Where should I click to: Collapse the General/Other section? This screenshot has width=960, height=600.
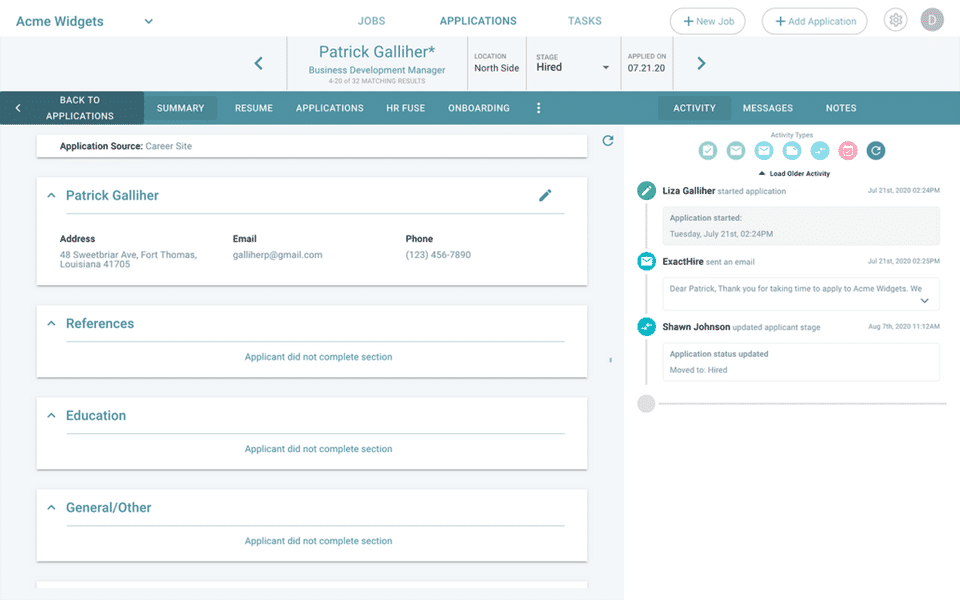[51, 508]
